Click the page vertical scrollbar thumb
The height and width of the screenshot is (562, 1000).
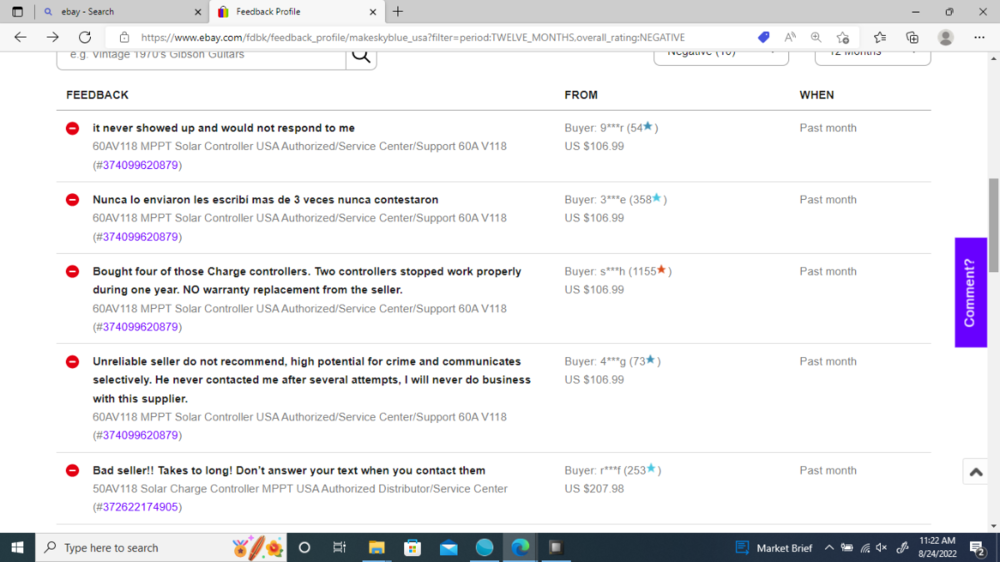click(994, 225)
